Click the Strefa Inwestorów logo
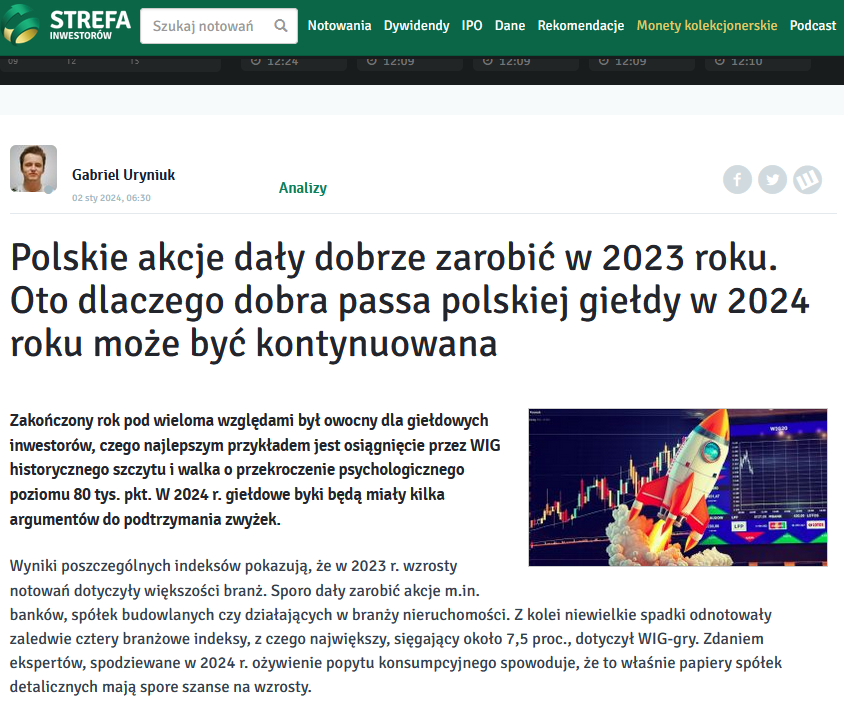 (66, 26)
